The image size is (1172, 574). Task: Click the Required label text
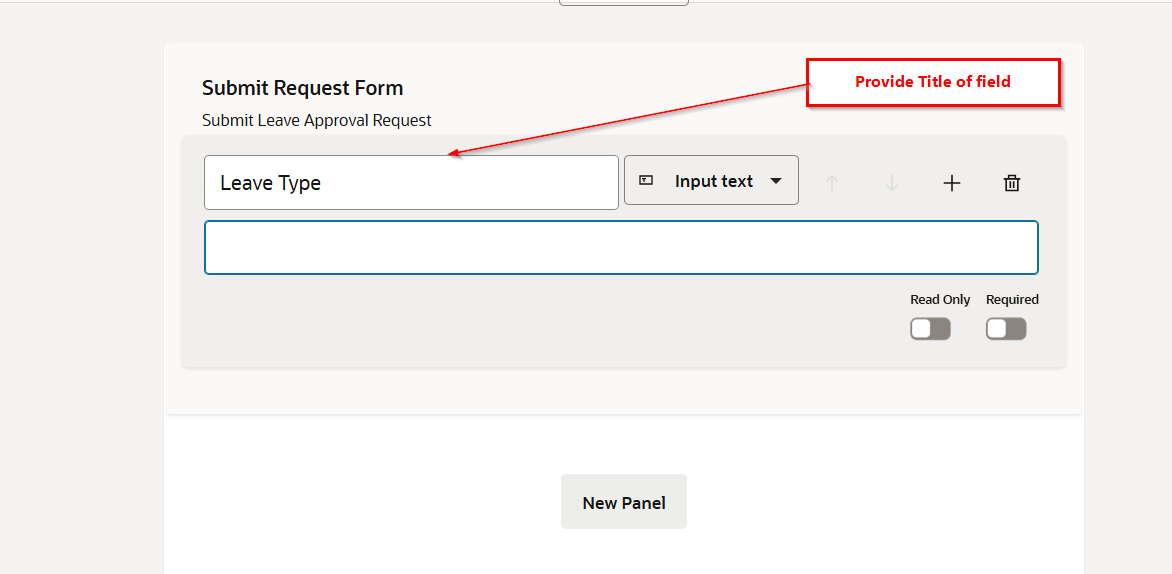click(x=1012, y=299)
